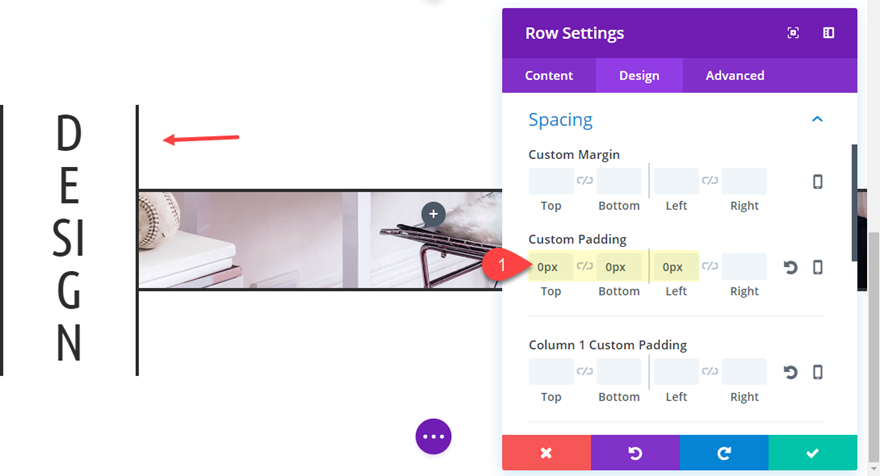Redo with the blue redo button
Viewport: 880px width, 476px height.
pos(724,453)
